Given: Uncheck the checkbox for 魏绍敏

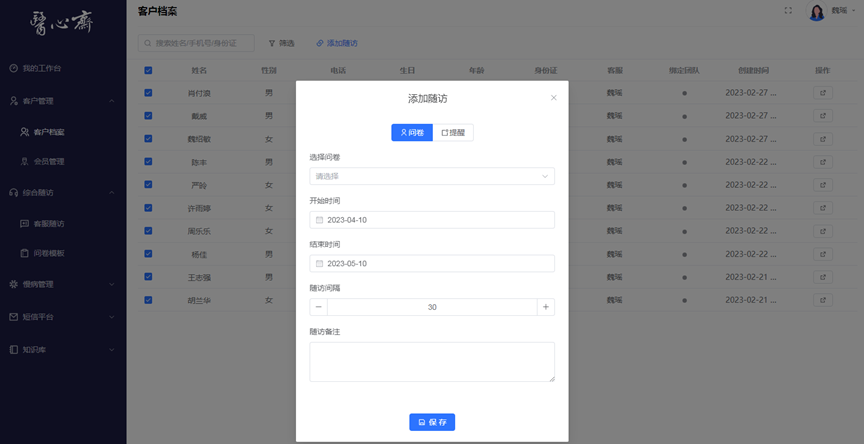Looking at the screenshot, I should (148, 139).
